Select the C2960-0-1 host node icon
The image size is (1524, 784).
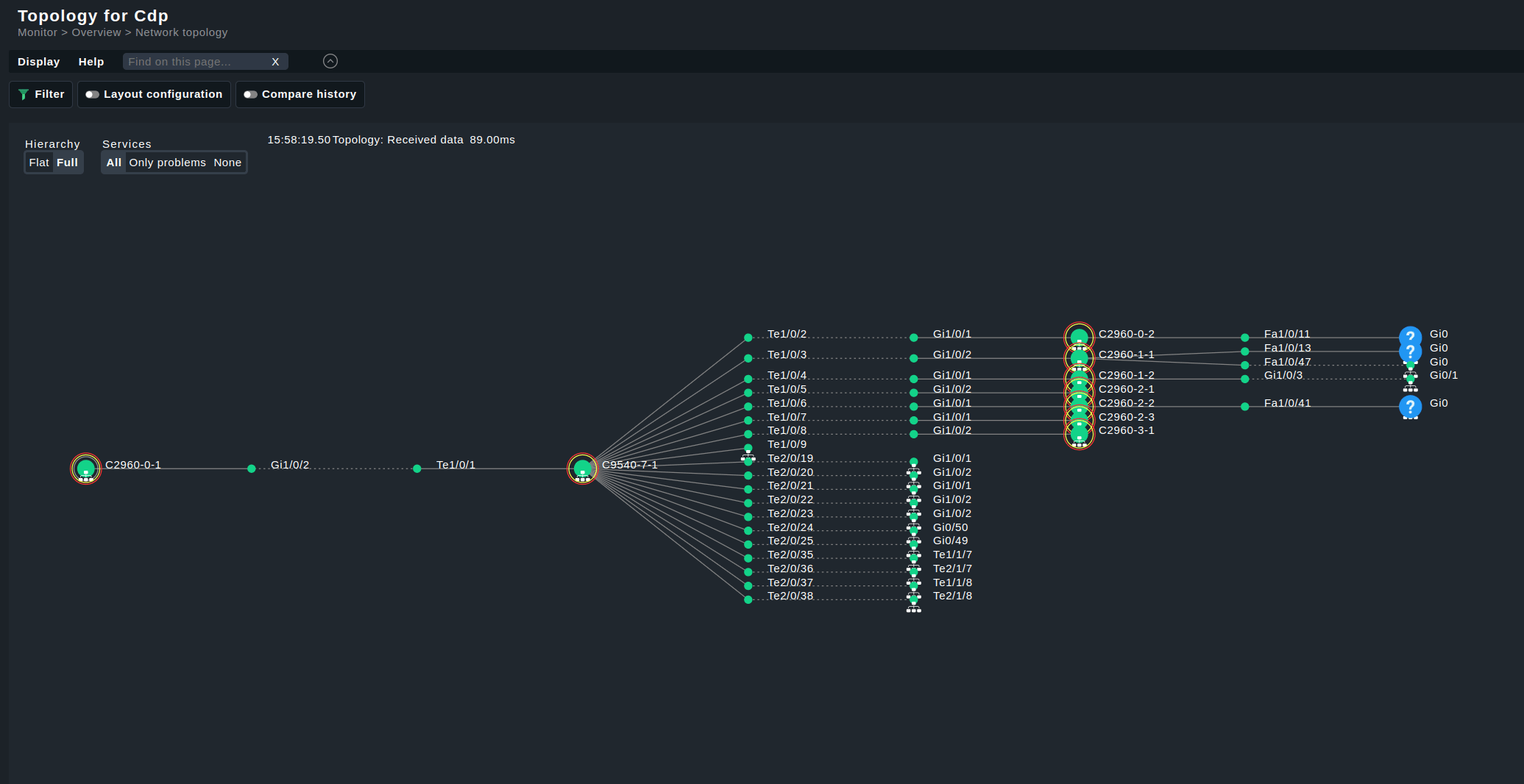point(85,468)
